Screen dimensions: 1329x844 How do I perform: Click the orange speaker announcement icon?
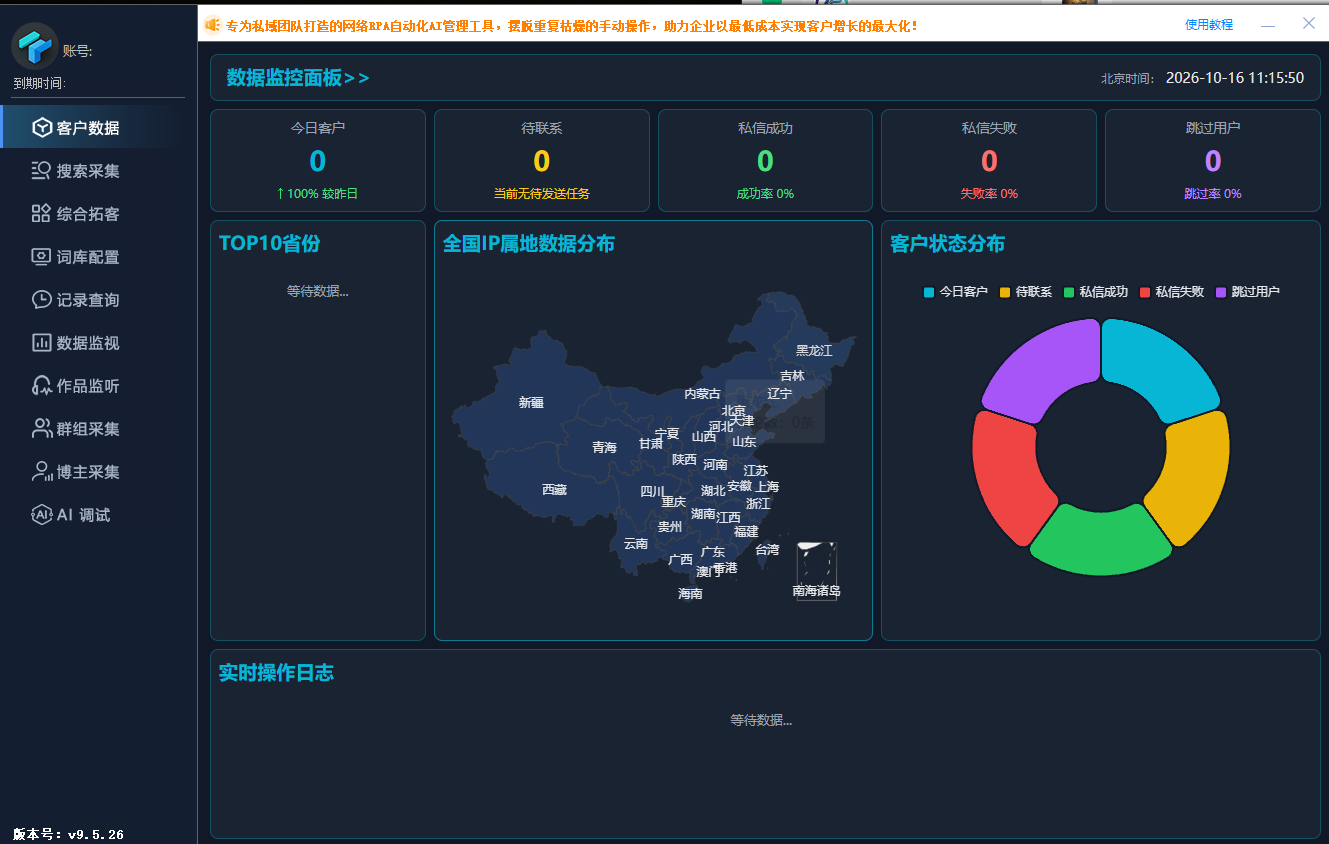click(x=213, y=25)
